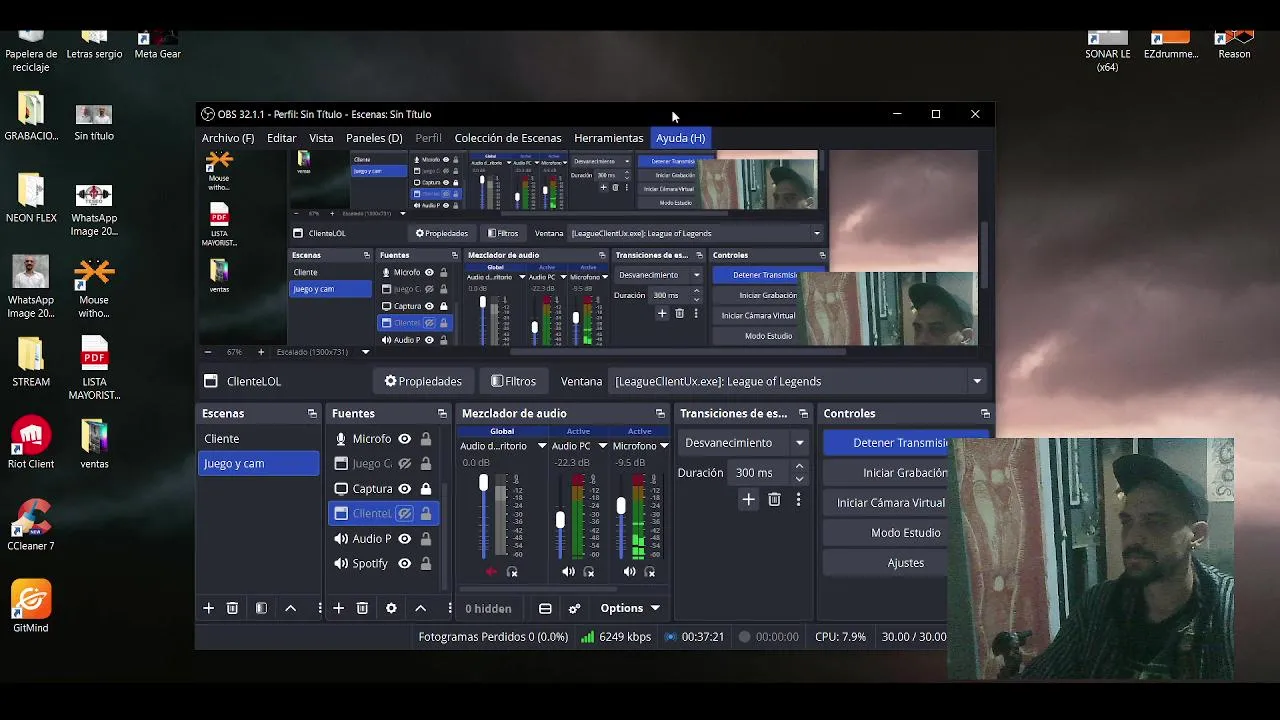Open the Ayuda (H) menu
This screenshot has width=1280, height=720.
pyautogui.click(x=681, y=138)
